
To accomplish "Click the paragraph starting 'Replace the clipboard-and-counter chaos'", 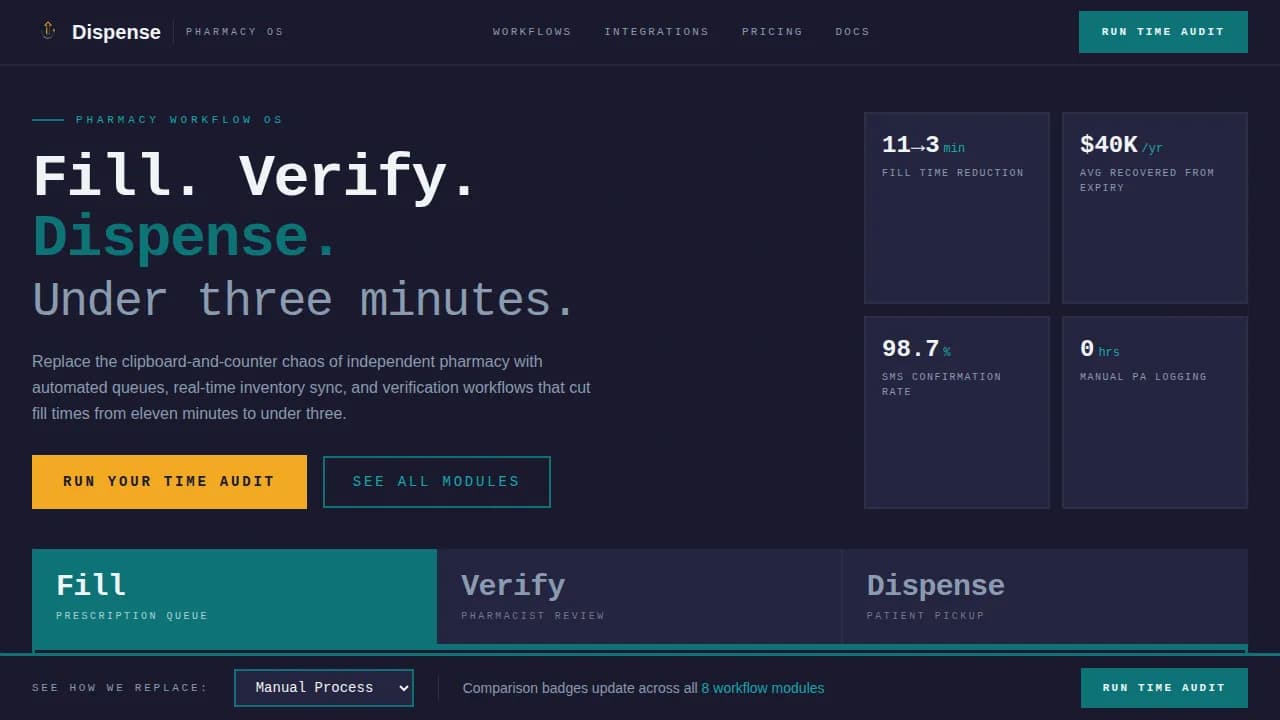I will [x=312, y=387].
